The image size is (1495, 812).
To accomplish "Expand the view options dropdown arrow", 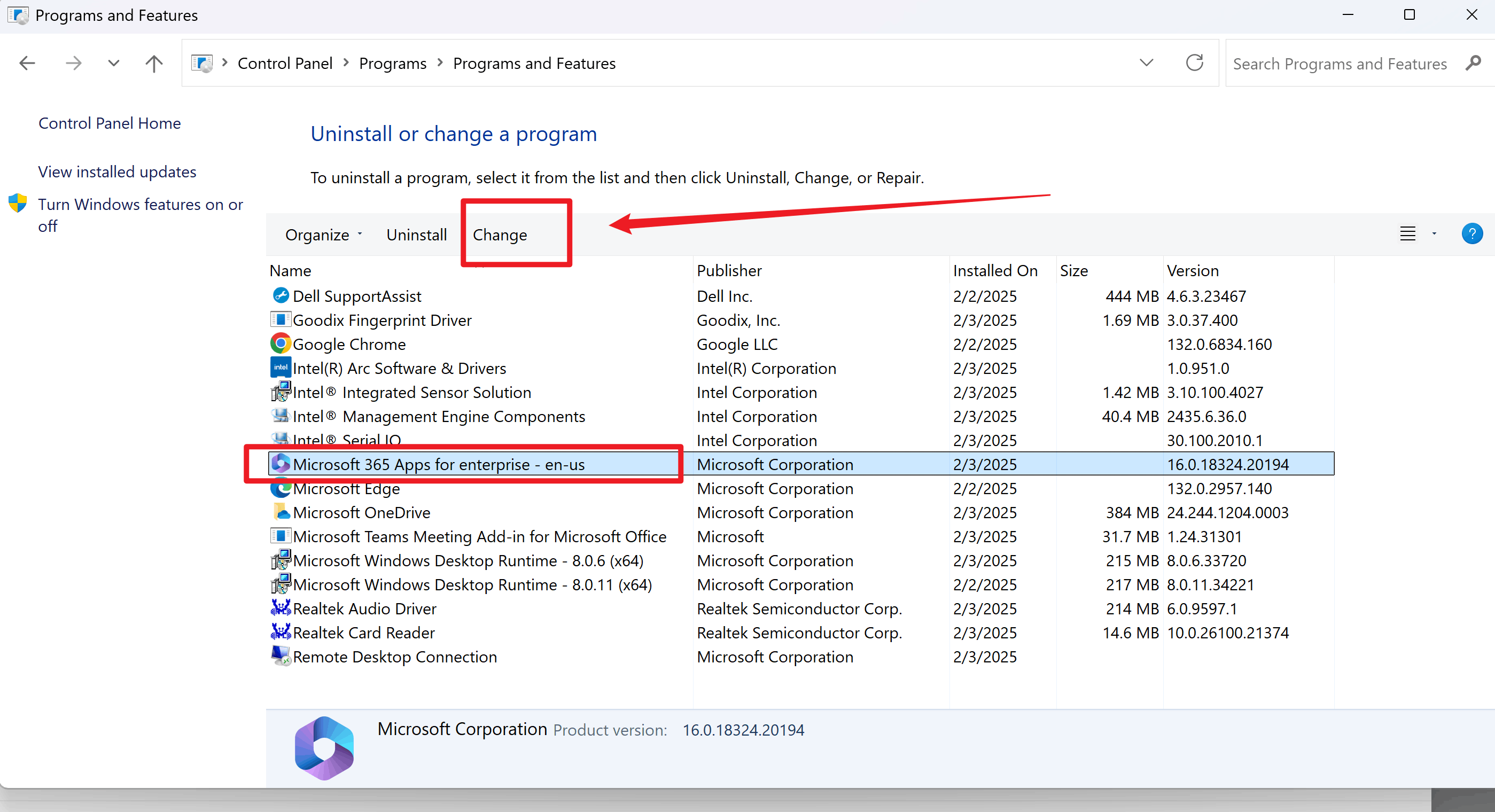I will pyautogui.click(x=1434, y=234).
